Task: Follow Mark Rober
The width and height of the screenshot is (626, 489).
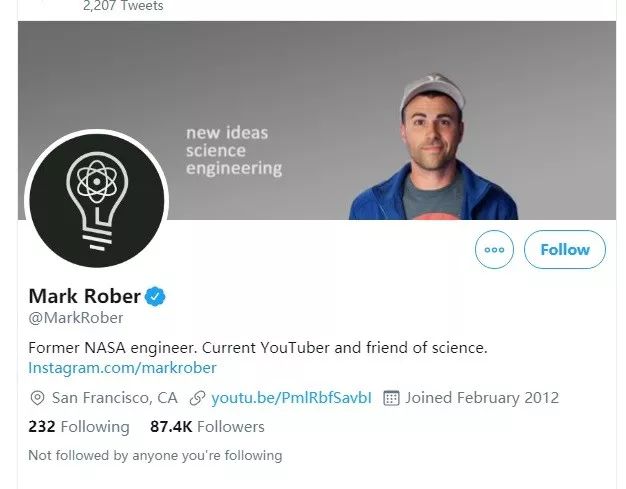Action: [x=564, y=249]
